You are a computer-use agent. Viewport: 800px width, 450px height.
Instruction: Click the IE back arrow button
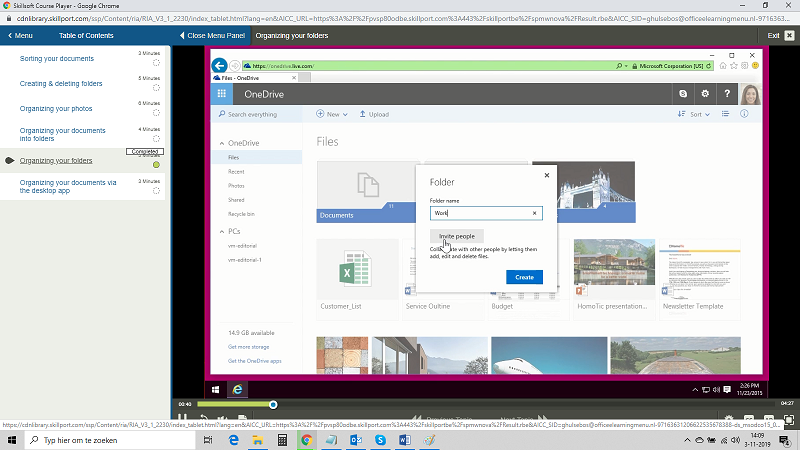click(219, 65)
